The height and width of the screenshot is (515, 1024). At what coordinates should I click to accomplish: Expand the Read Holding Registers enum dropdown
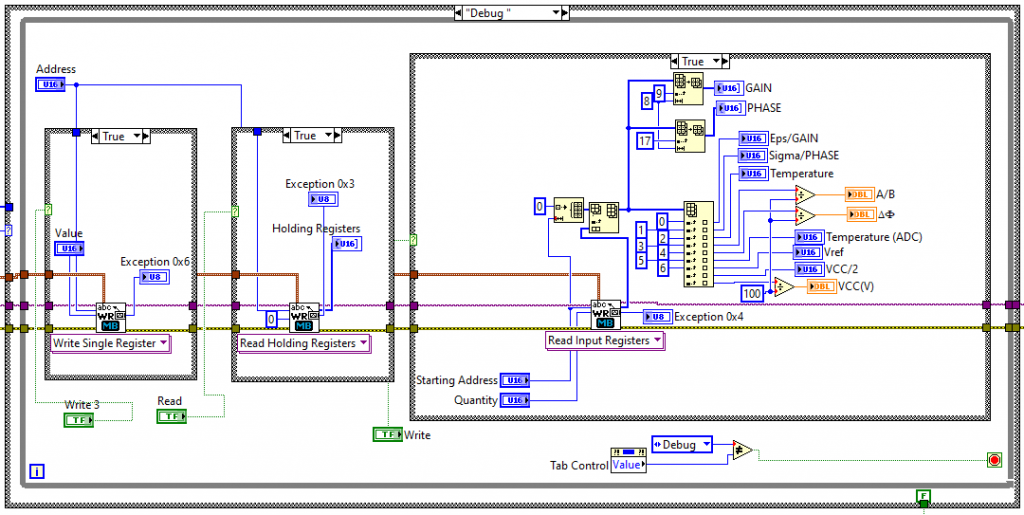[x=303, y=344]
